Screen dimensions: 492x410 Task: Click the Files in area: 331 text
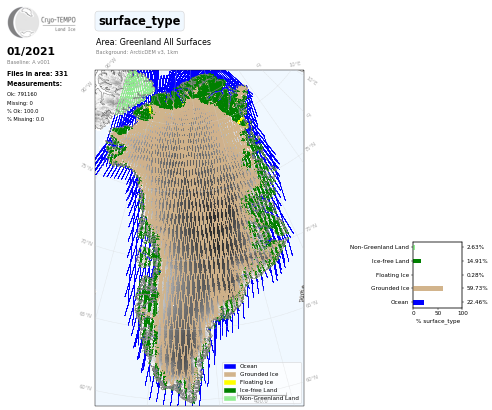(x=37, y=74)
